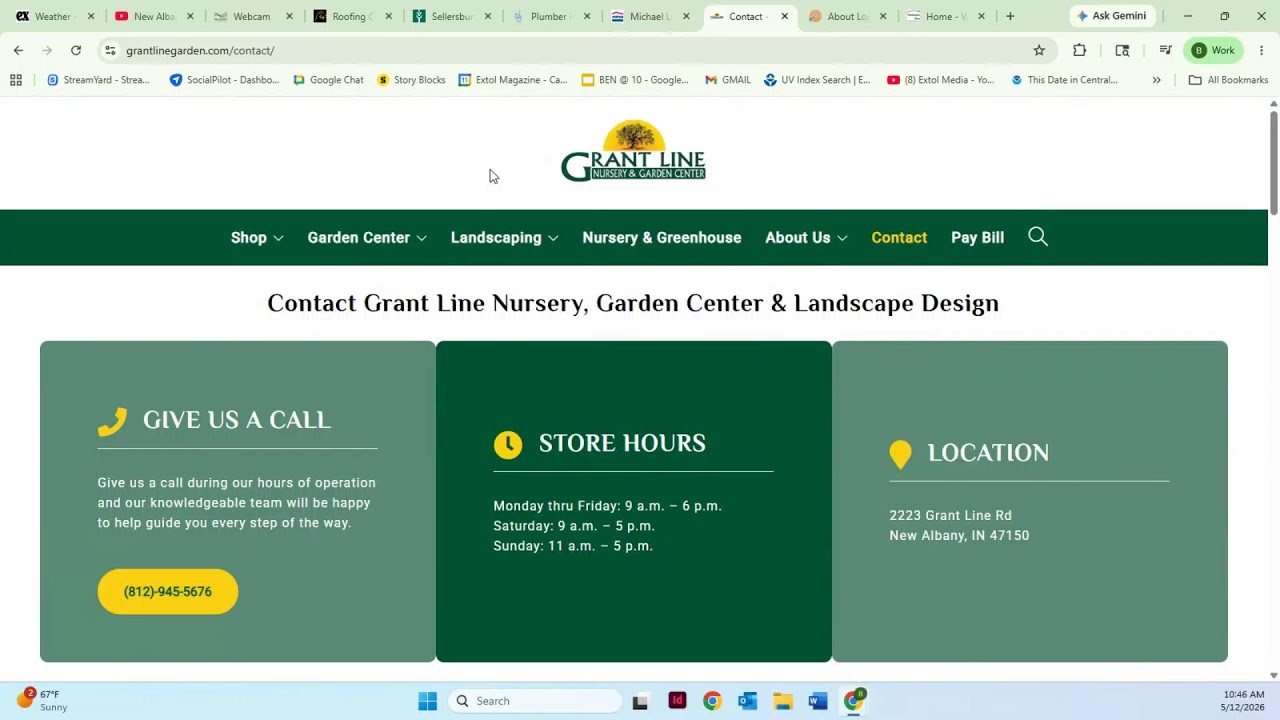Click the Windows taskbar Search box

tap(534, 701)
